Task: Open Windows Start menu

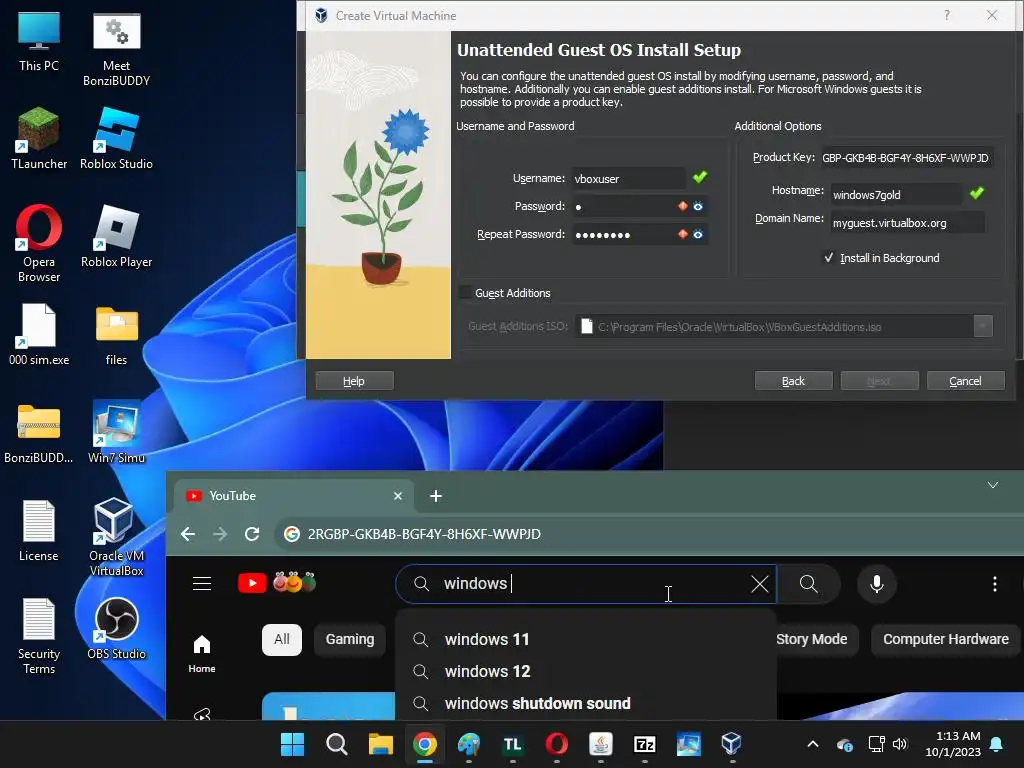Action: (292, 744)
